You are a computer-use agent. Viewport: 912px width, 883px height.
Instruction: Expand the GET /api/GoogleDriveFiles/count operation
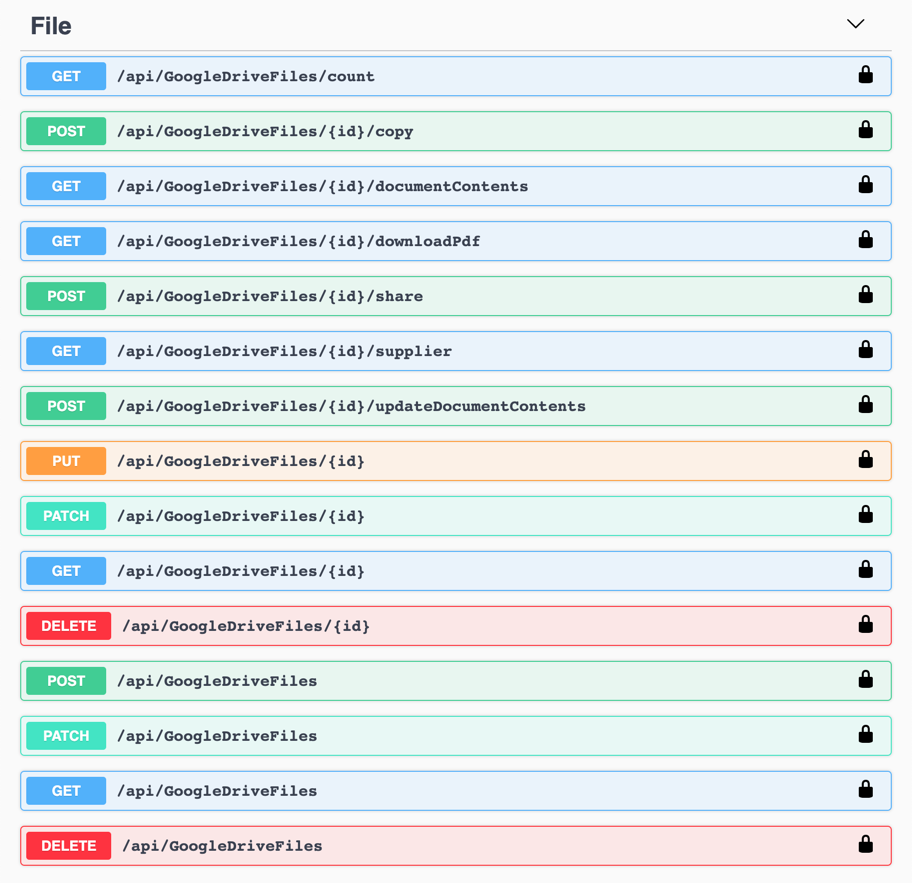(x=455, y=76)
